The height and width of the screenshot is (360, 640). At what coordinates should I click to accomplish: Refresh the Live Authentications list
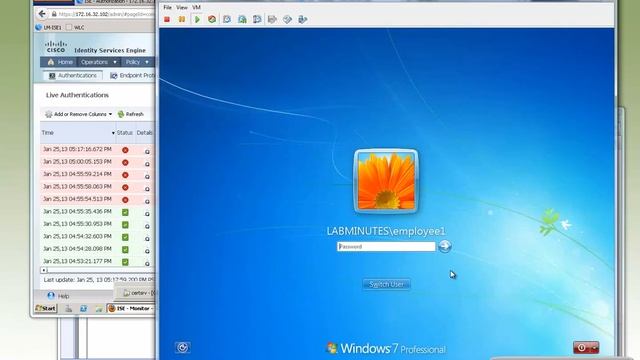coord(131,114)
